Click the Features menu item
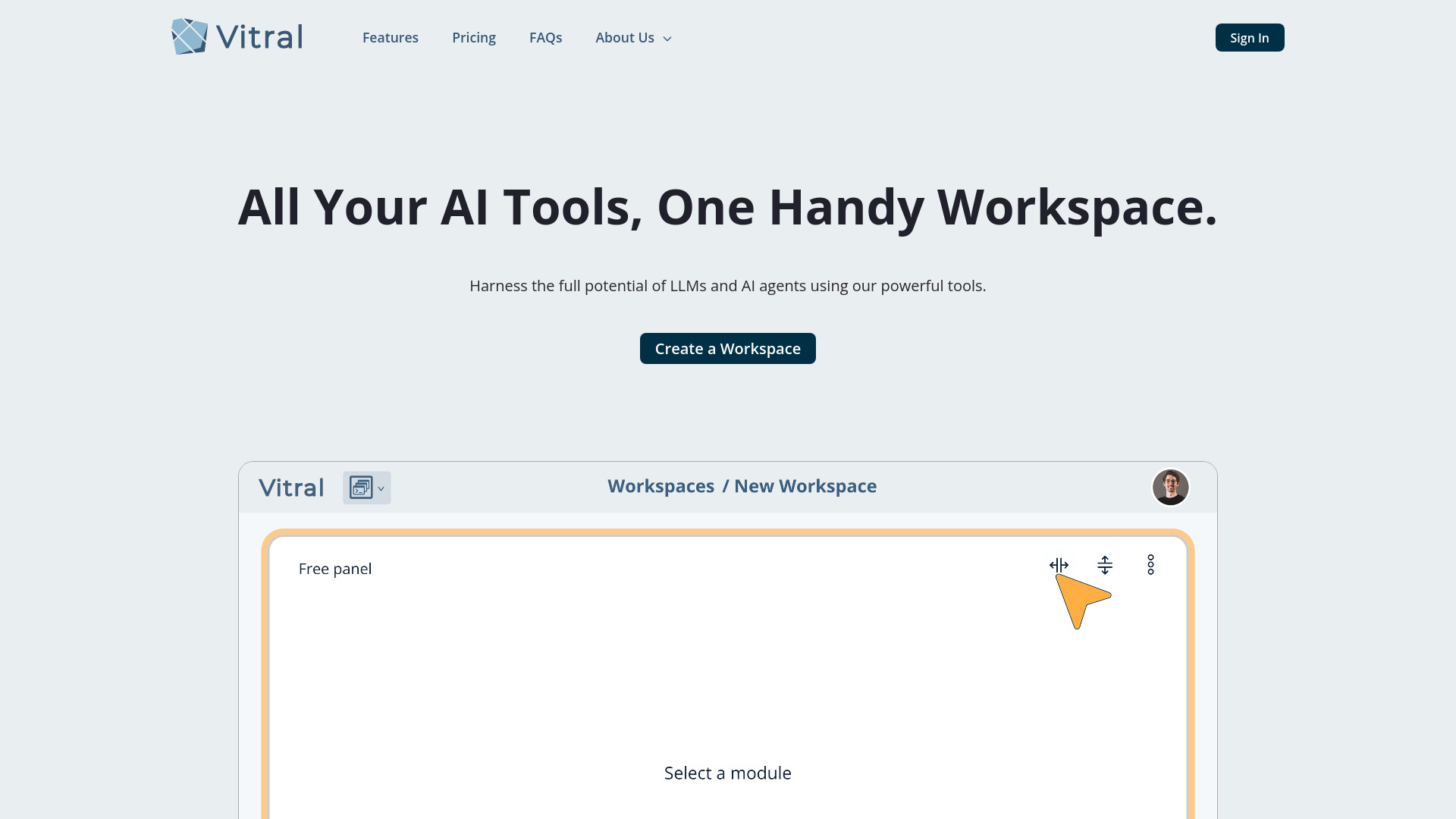The image size is (1456, 819). coord(390,37)
